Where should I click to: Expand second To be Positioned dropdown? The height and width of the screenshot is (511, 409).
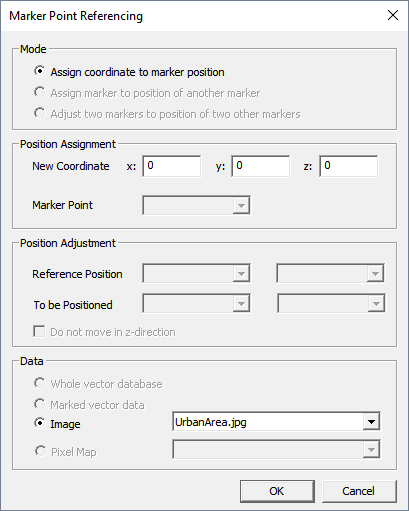331,303
